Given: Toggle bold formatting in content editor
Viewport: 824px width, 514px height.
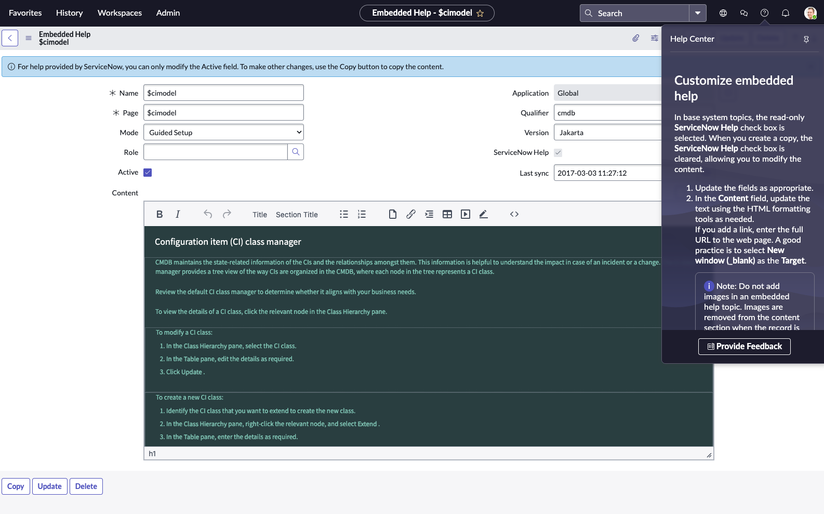Looking at the screenshot, I should point(159,214).
